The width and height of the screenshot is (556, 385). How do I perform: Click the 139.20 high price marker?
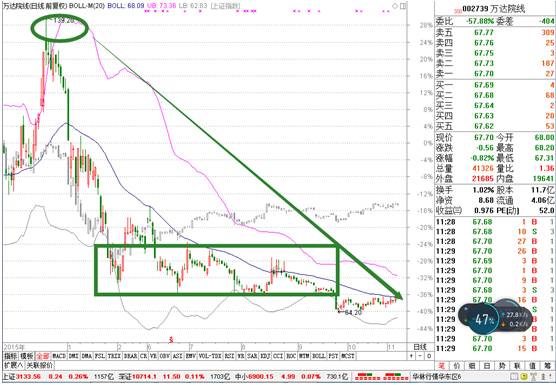(x=65, y=21)
